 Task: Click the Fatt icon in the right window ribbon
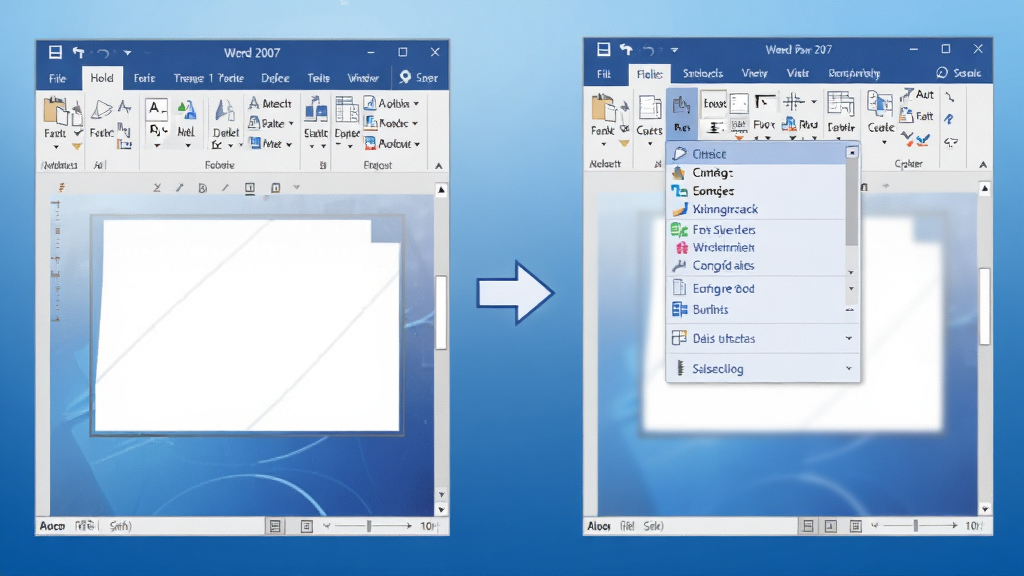(x=906, y=116)
